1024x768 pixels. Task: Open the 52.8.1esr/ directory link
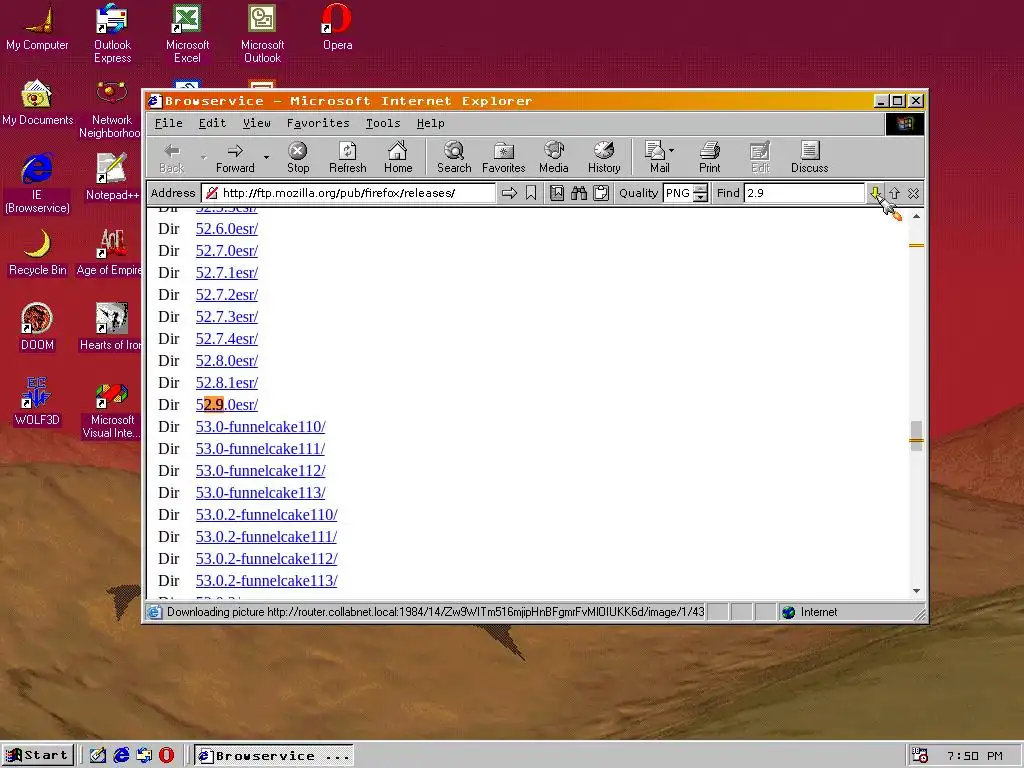[227, 383]
